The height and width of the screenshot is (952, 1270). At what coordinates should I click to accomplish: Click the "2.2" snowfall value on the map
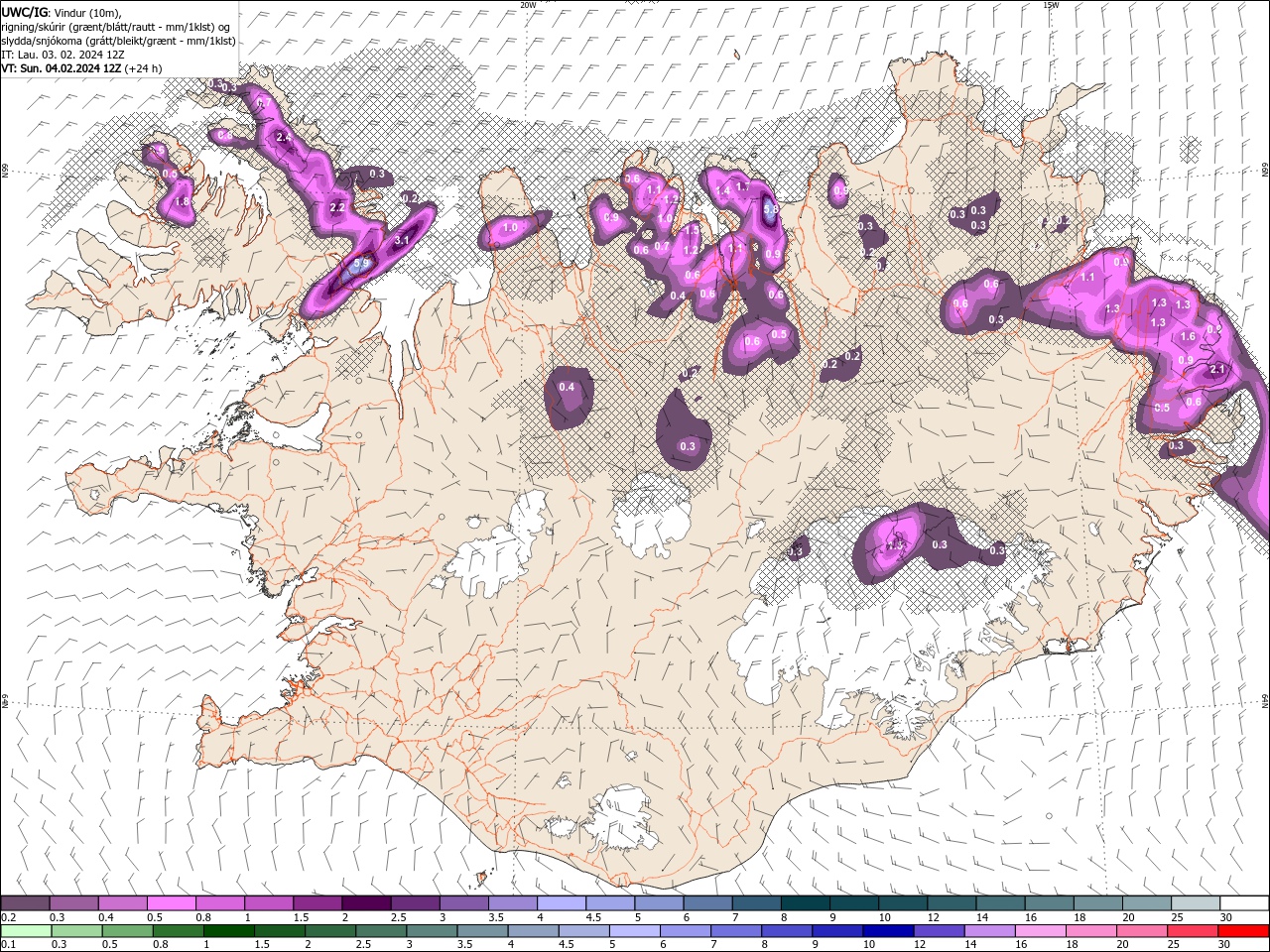point(337,208)
